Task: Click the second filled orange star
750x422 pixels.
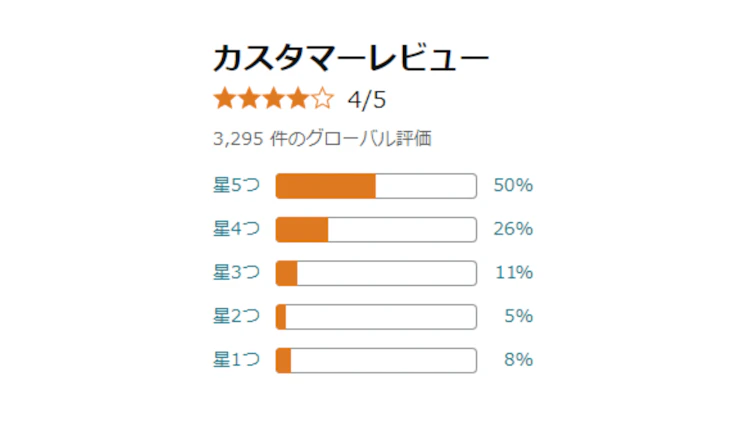Action: coord(249,99)
